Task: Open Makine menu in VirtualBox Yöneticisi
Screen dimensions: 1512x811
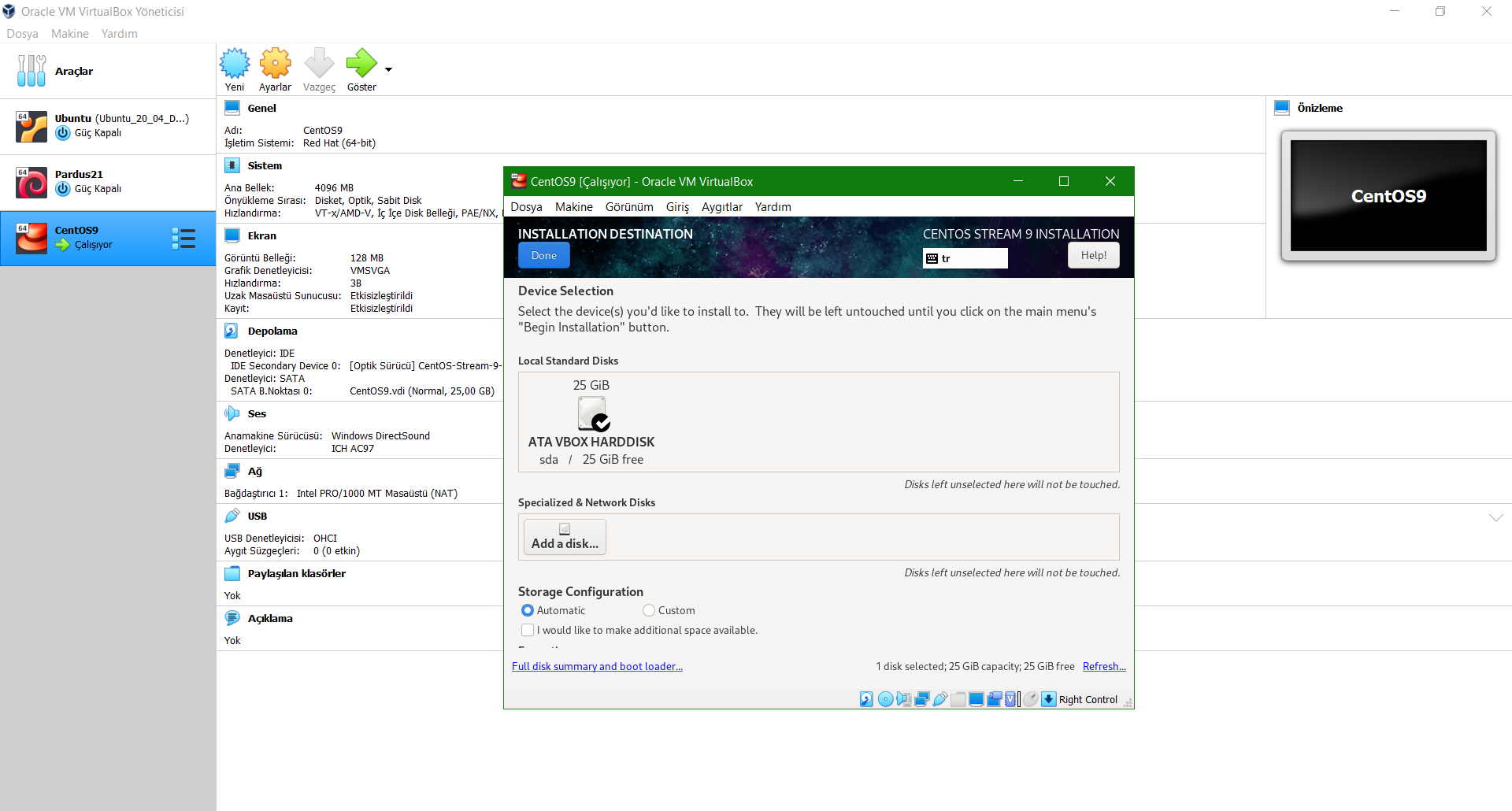Action: coord(70,34)
